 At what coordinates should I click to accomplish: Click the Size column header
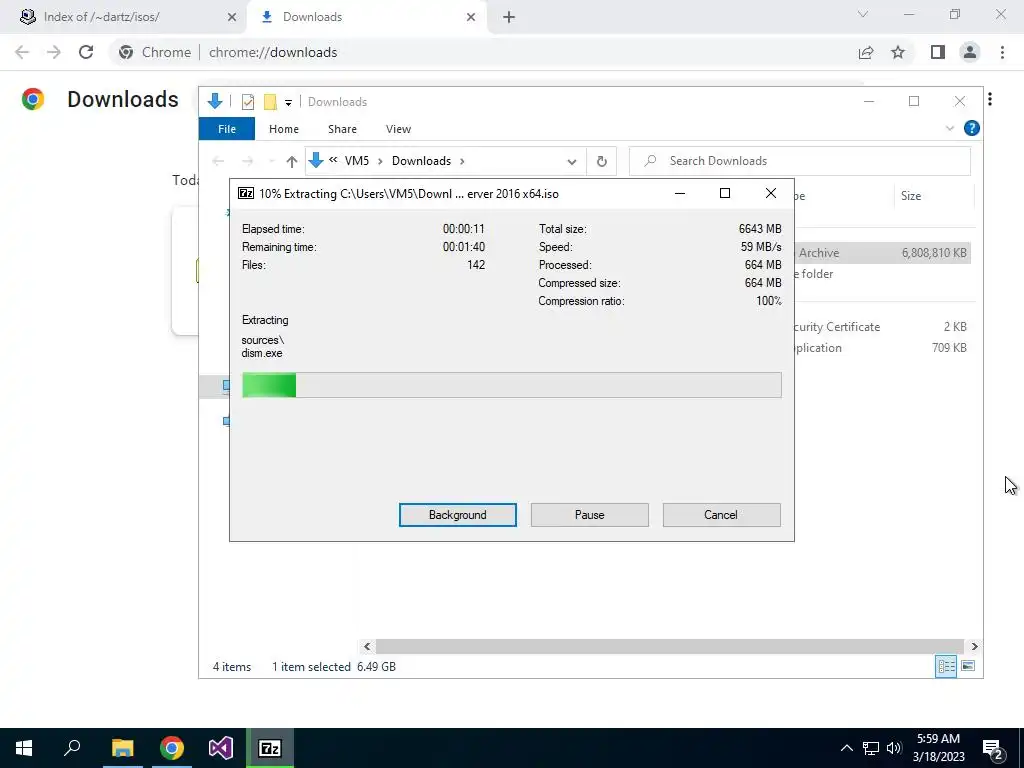coord(934,196)
